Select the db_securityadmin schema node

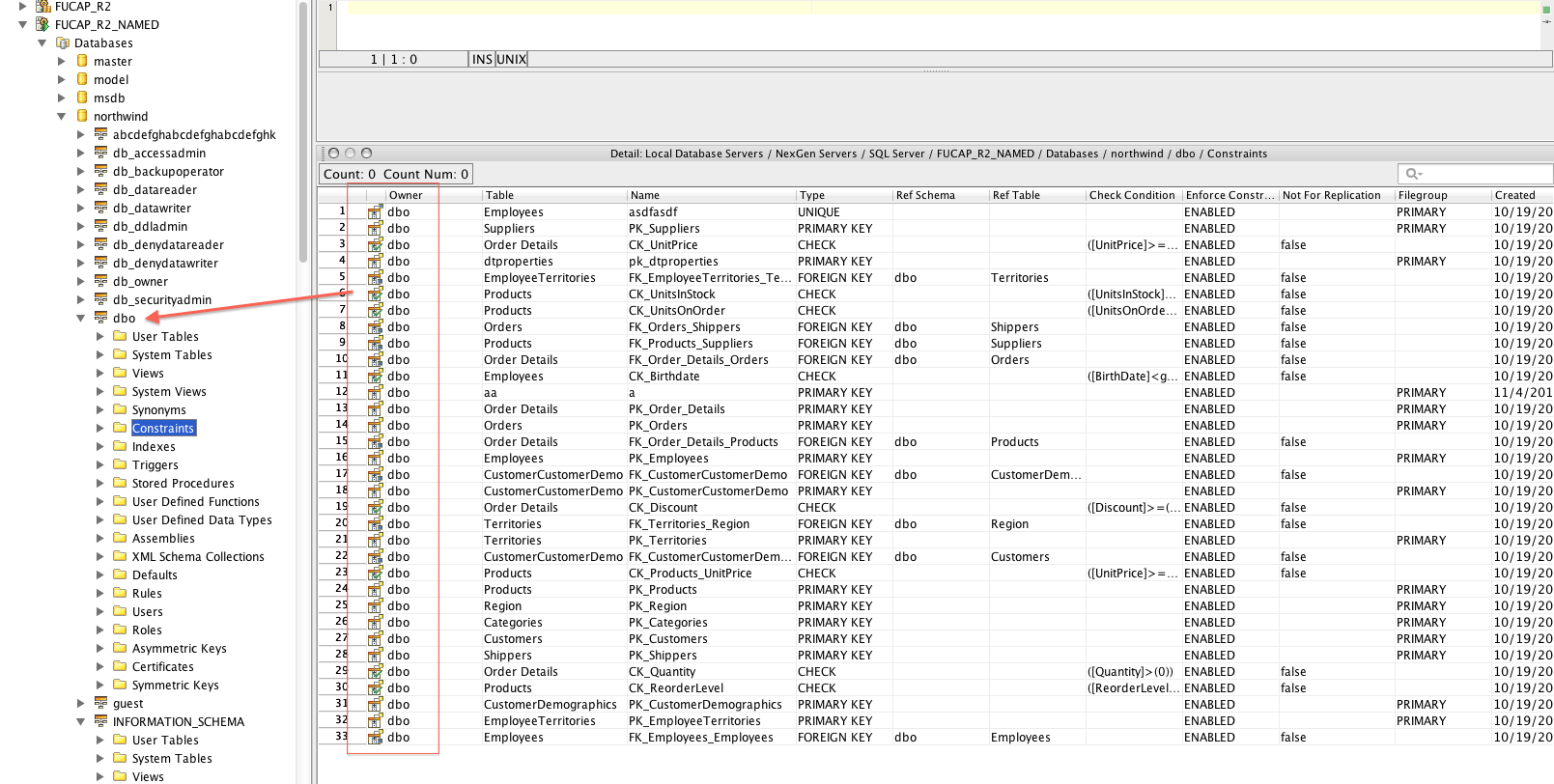click(x=162, y=299)
